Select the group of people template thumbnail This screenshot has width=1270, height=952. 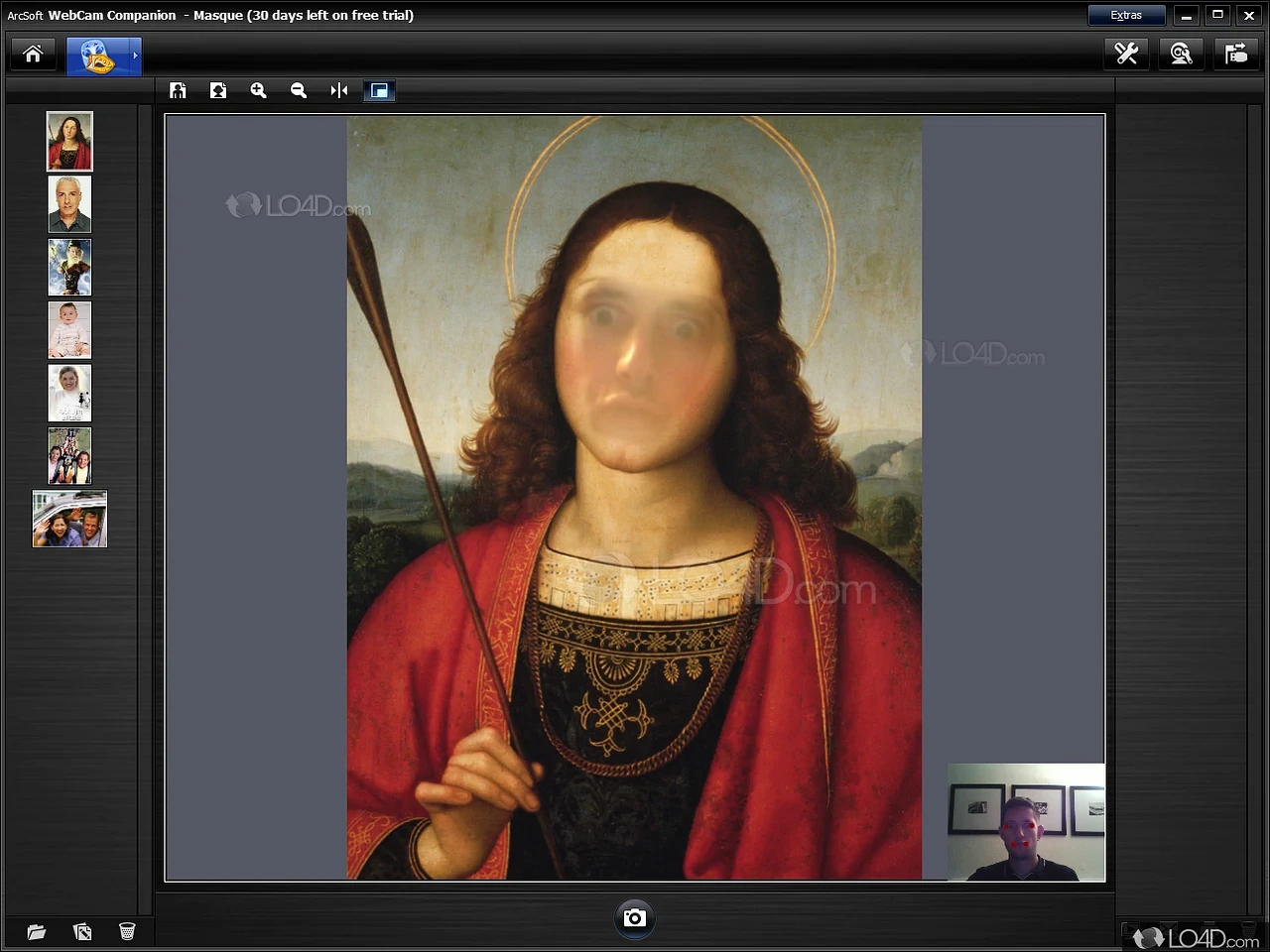point(69,455)
